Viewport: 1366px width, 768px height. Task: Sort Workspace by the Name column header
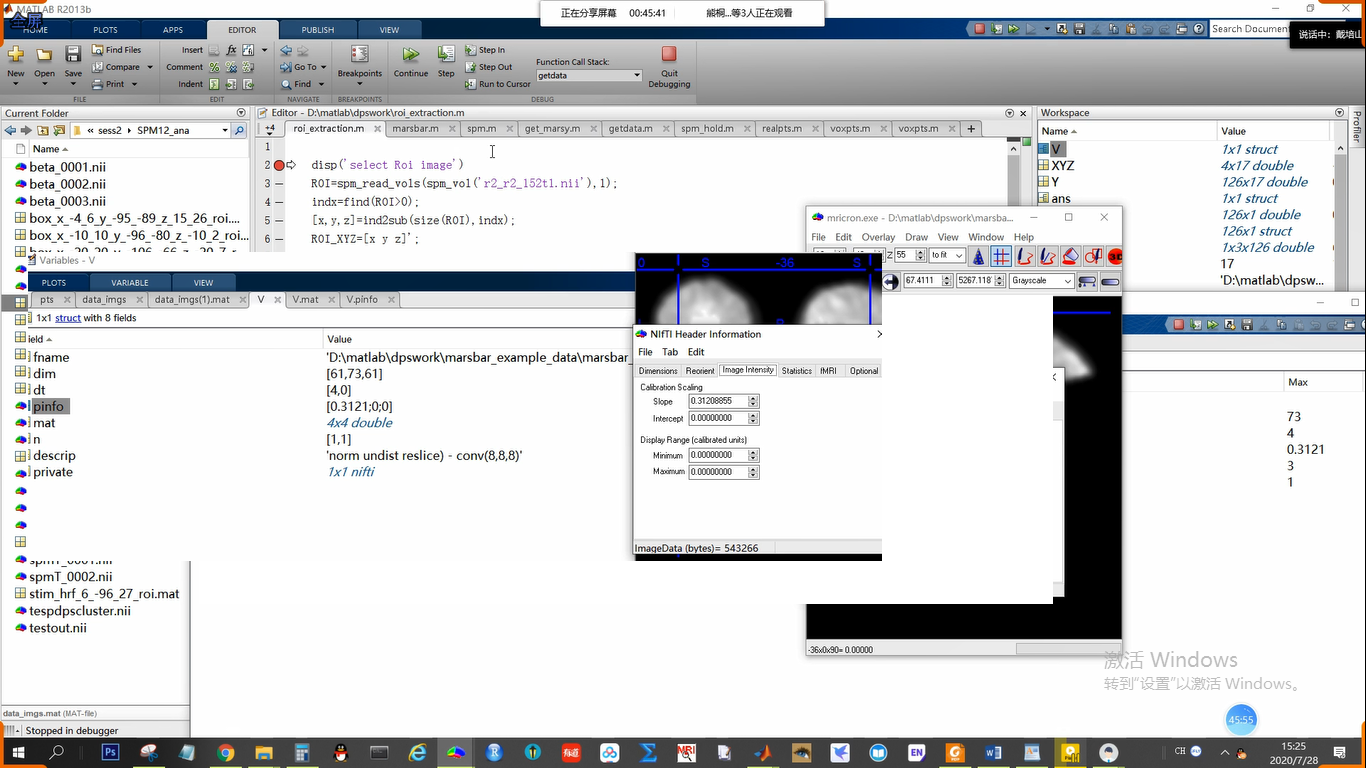[x=1126, y=131]
